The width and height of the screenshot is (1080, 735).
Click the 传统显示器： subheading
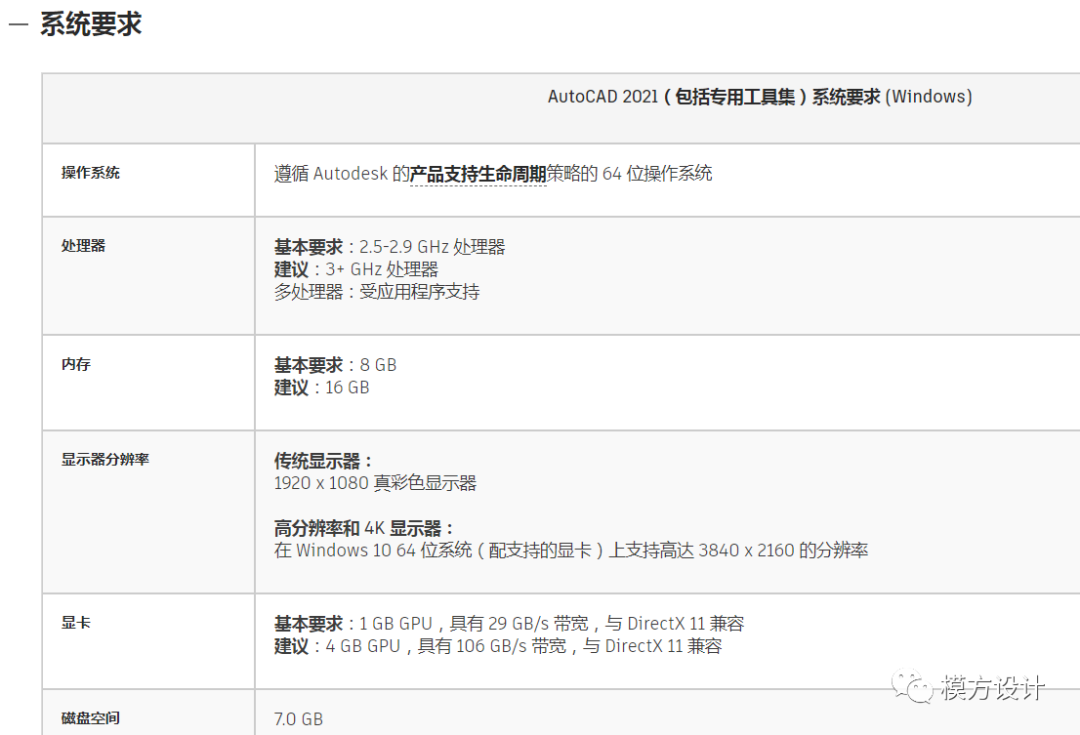(324, 461)
